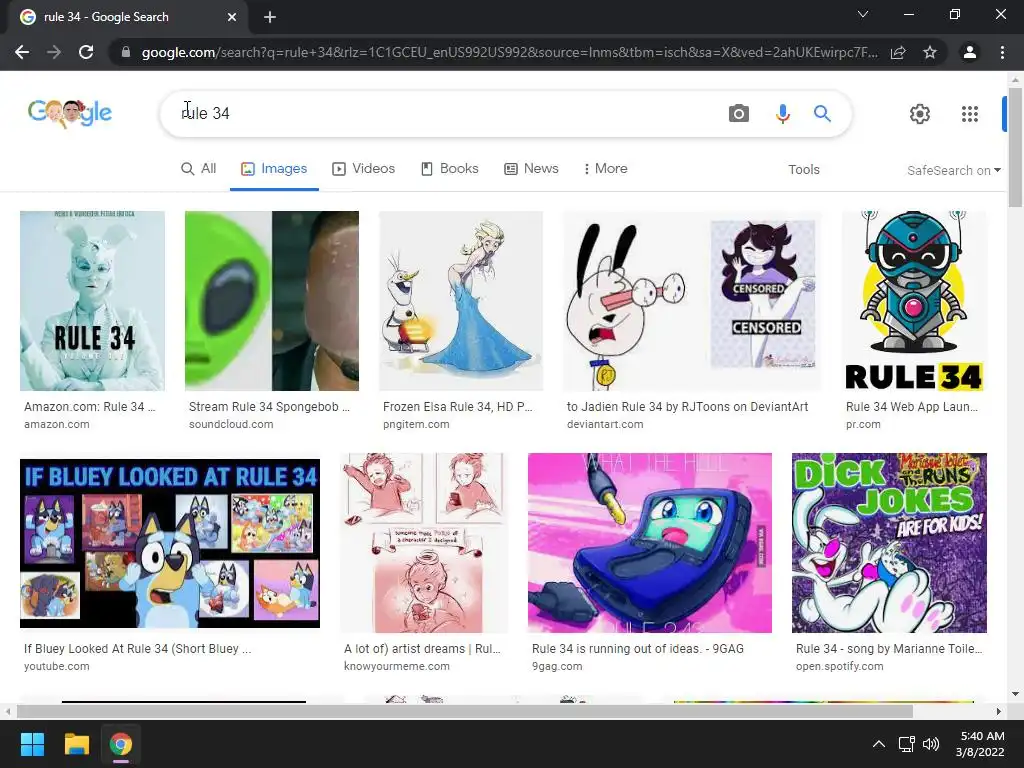The width and height of the screenshot is (1024, 768).
Task: Click 'to Jadien Rule 34 by RJToons' link
Action: pyautogui.click(x=688, y=407)
